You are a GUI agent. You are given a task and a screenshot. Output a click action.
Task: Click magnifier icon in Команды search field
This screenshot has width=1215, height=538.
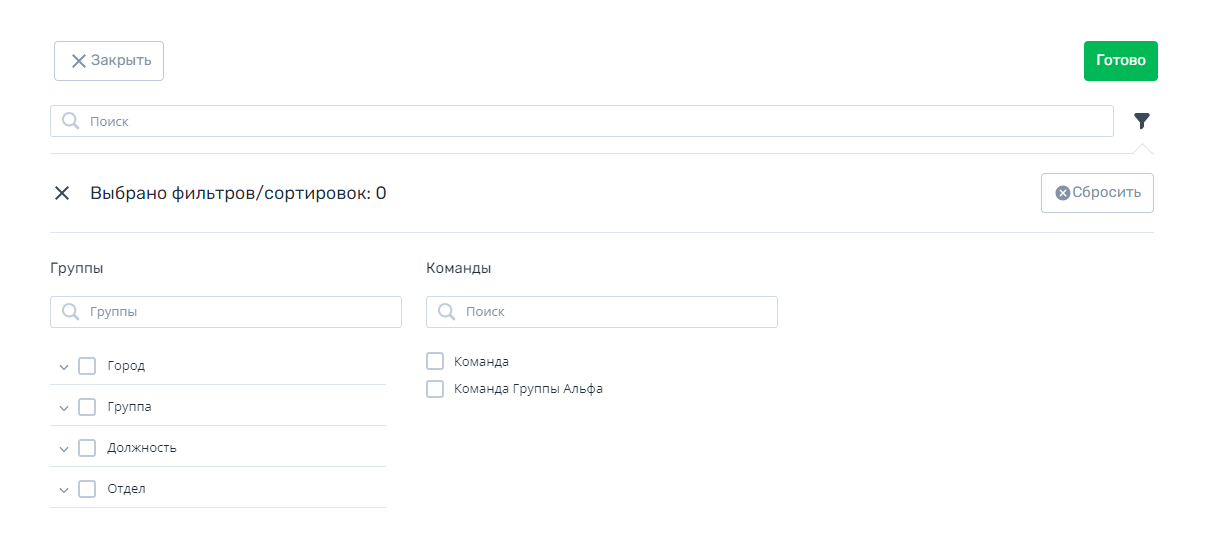pos(447,312)
